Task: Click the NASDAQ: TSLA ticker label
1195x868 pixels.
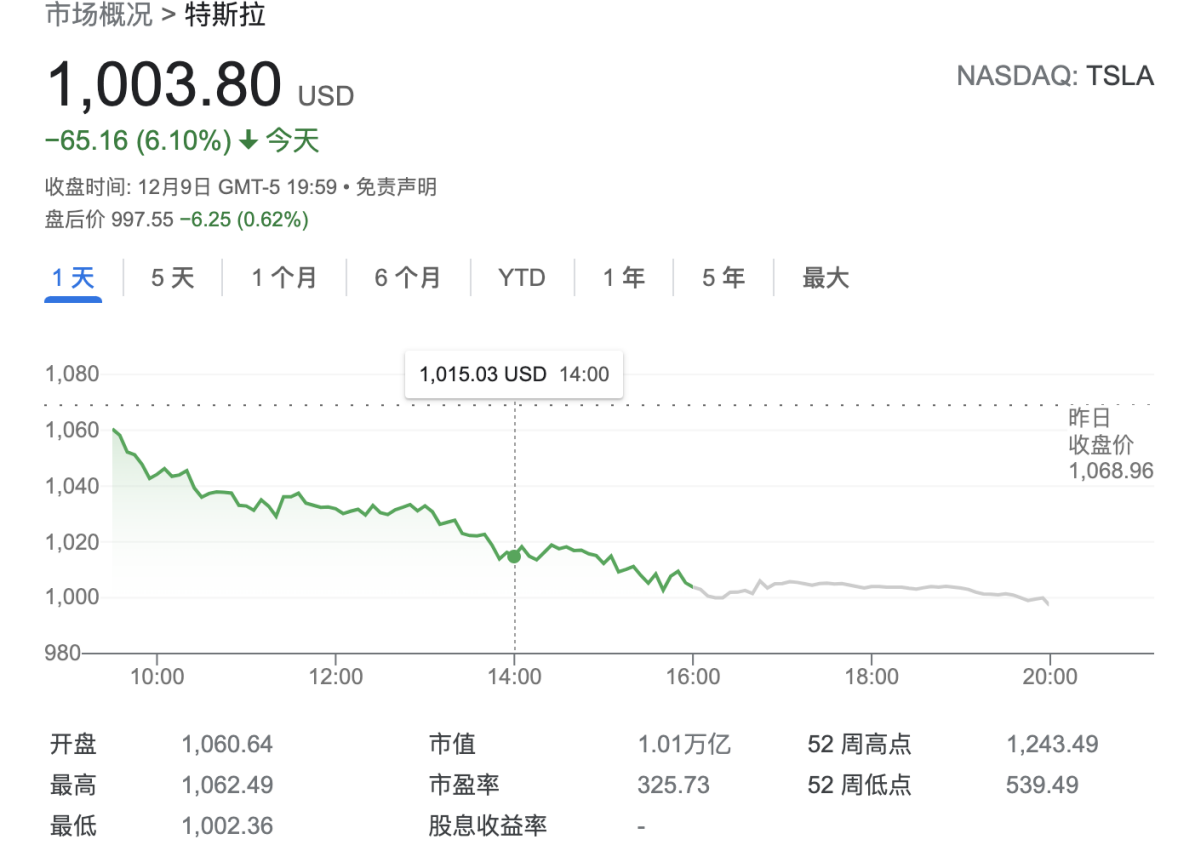Action: tap(1055, 76)
